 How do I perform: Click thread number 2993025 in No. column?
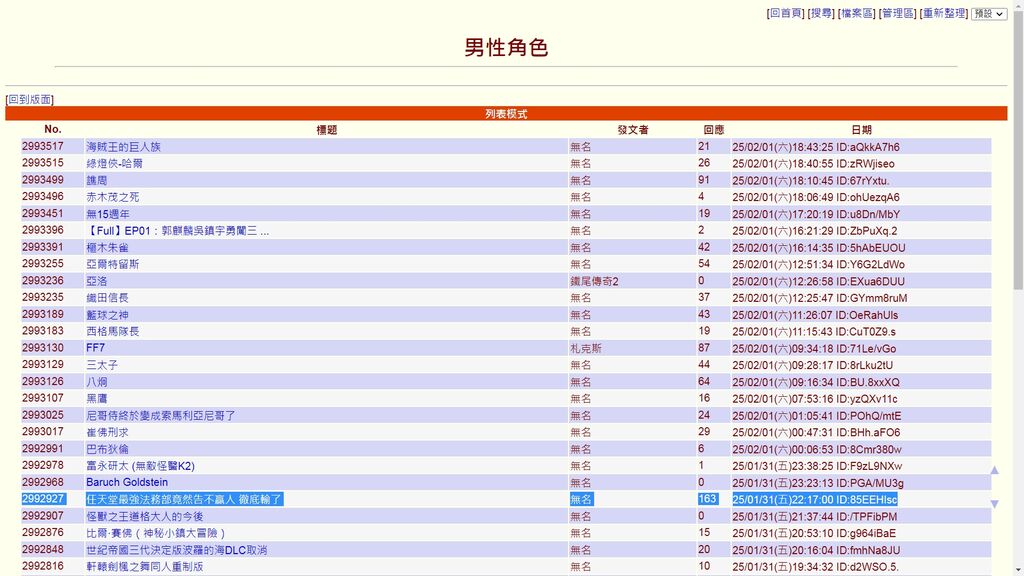(x=43, y=415)
